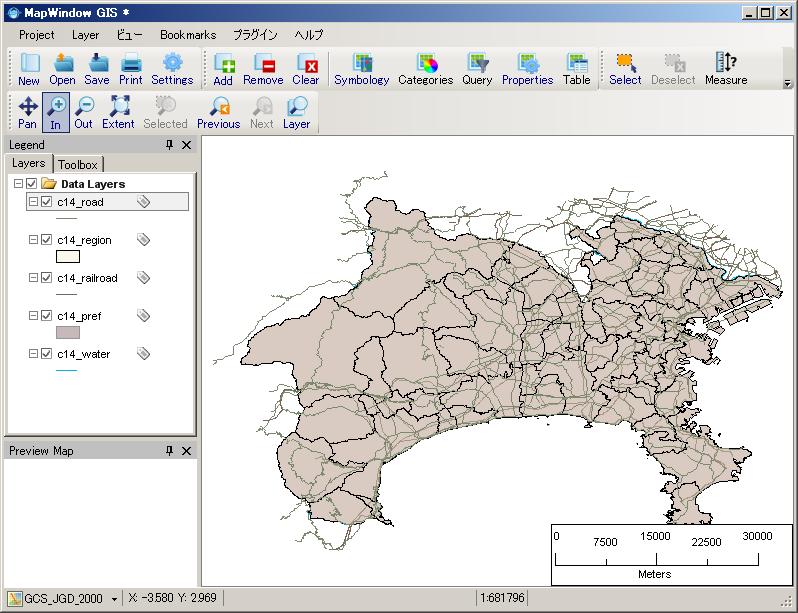Select the Pan tool
The width and height of the screenshot is (798, 613).
click(x=27, y=112)
